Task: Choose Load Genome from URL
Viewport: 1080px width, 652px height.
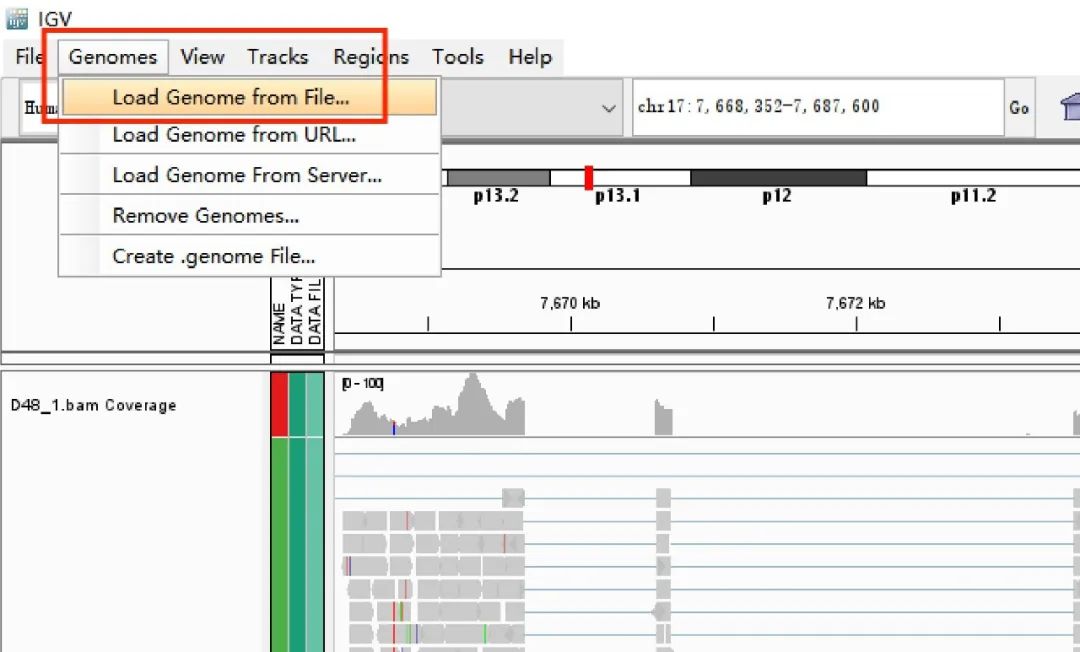Action: 249,135
